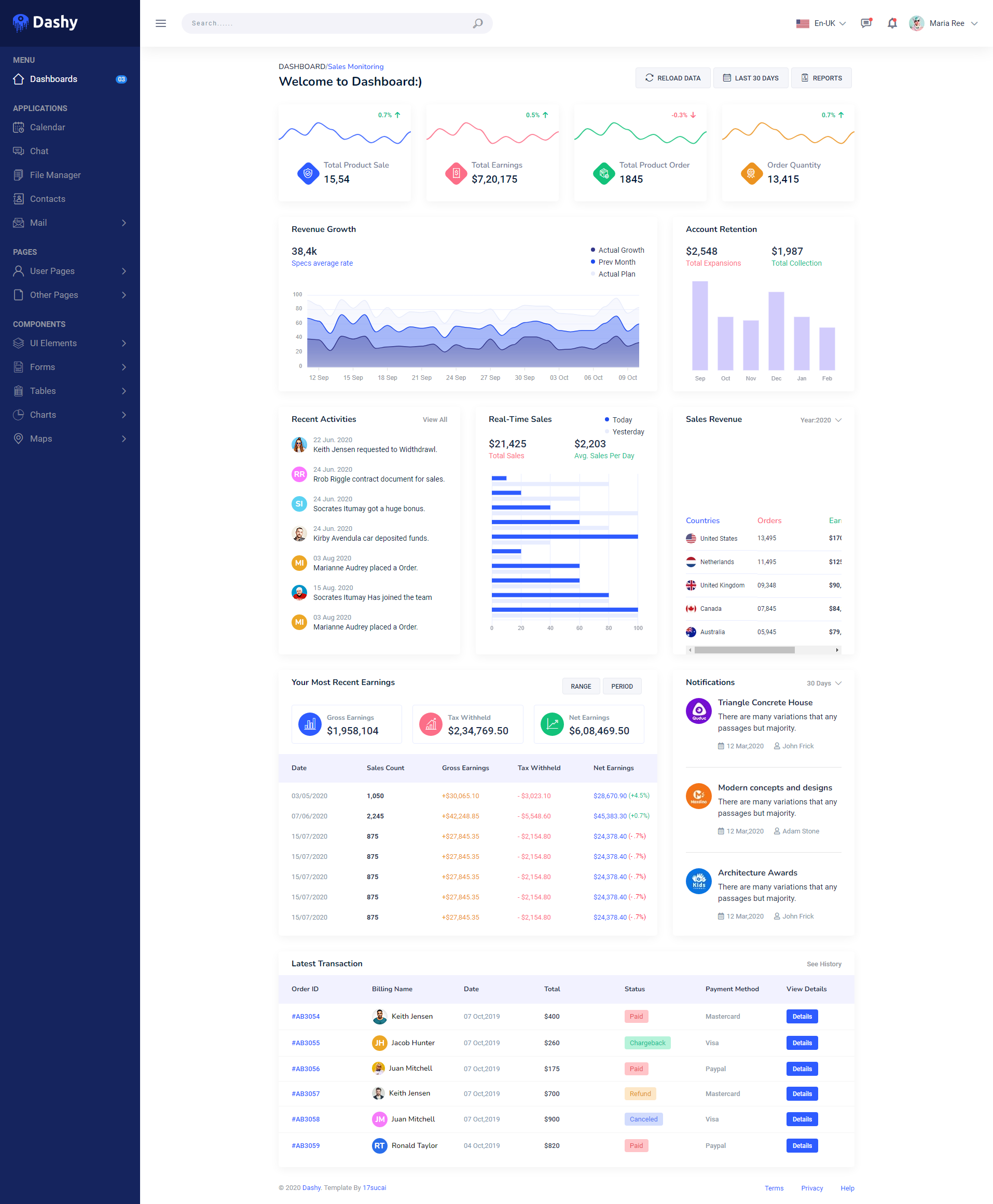Open the chat messages icon in header
This screenshot has width=993, height=1204.
866,23
